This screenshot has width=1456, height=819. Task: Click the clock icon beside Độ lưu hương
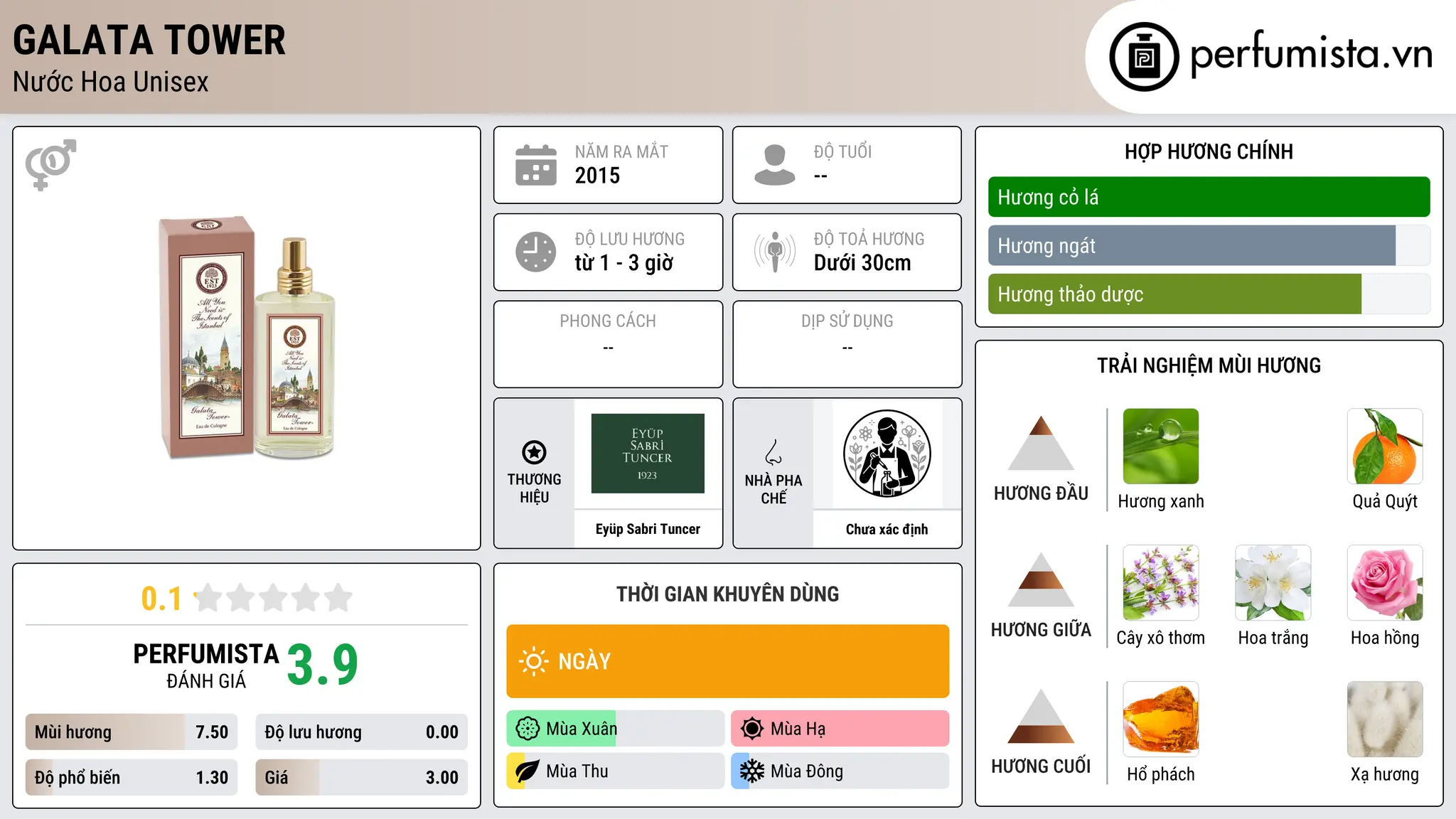click(x=536, y=252)
